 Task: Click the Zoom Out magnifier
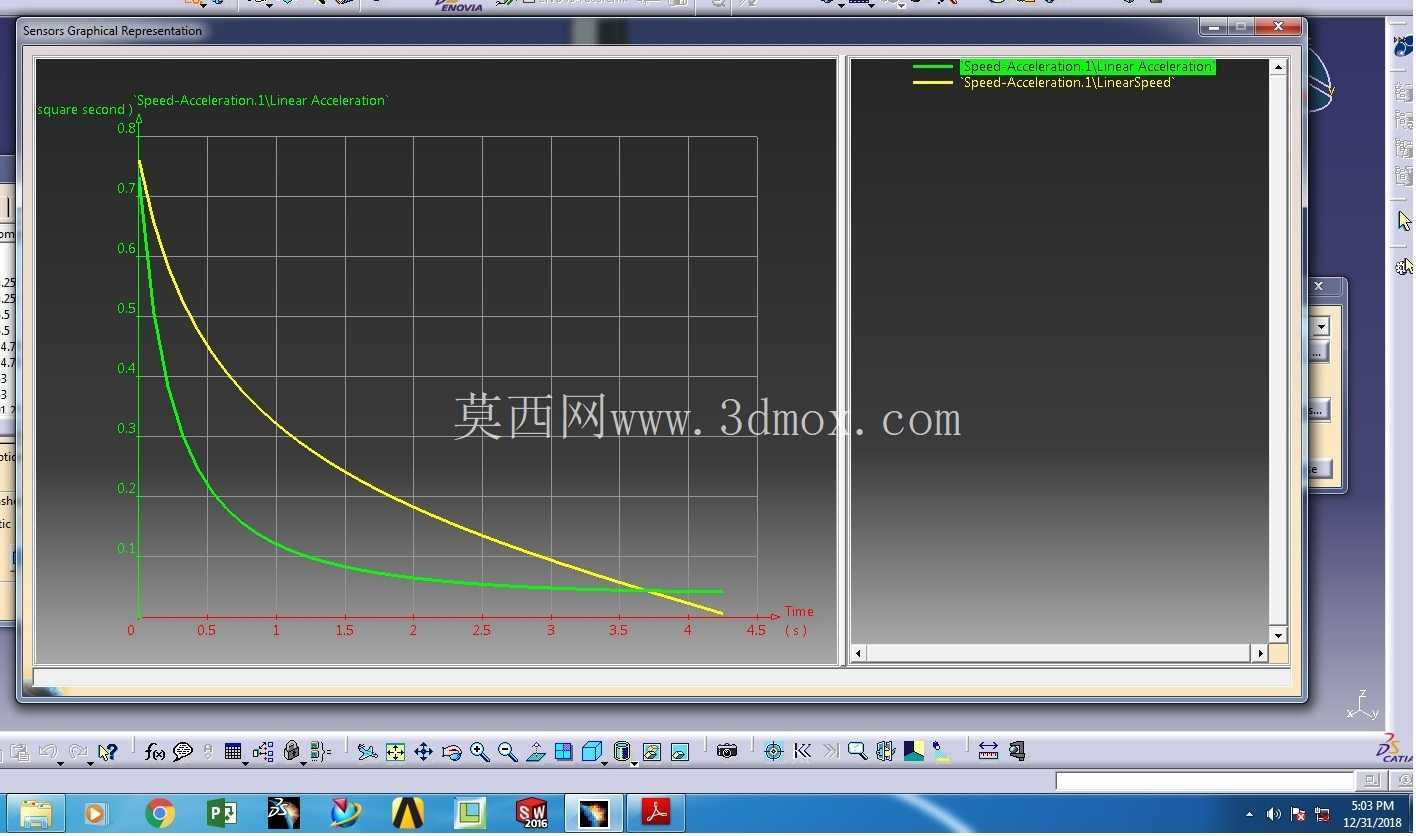click(x=507, y=751)
